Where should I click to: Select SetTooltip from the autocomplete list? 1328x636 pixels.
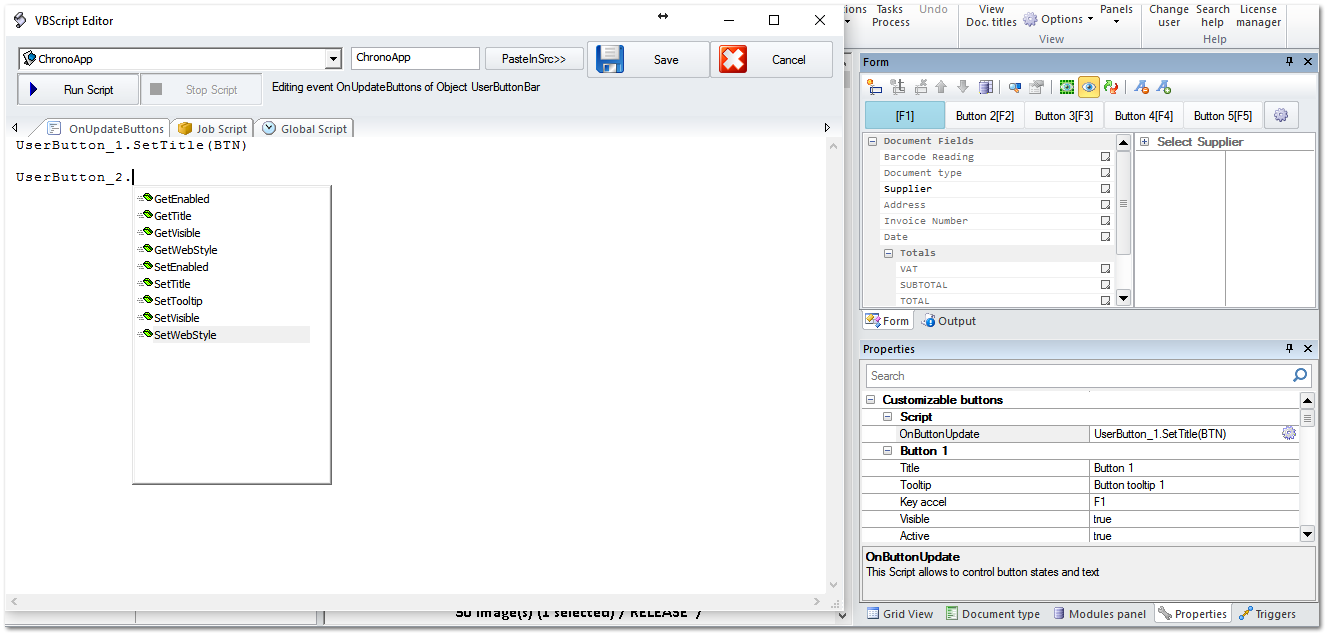(180, 300)
